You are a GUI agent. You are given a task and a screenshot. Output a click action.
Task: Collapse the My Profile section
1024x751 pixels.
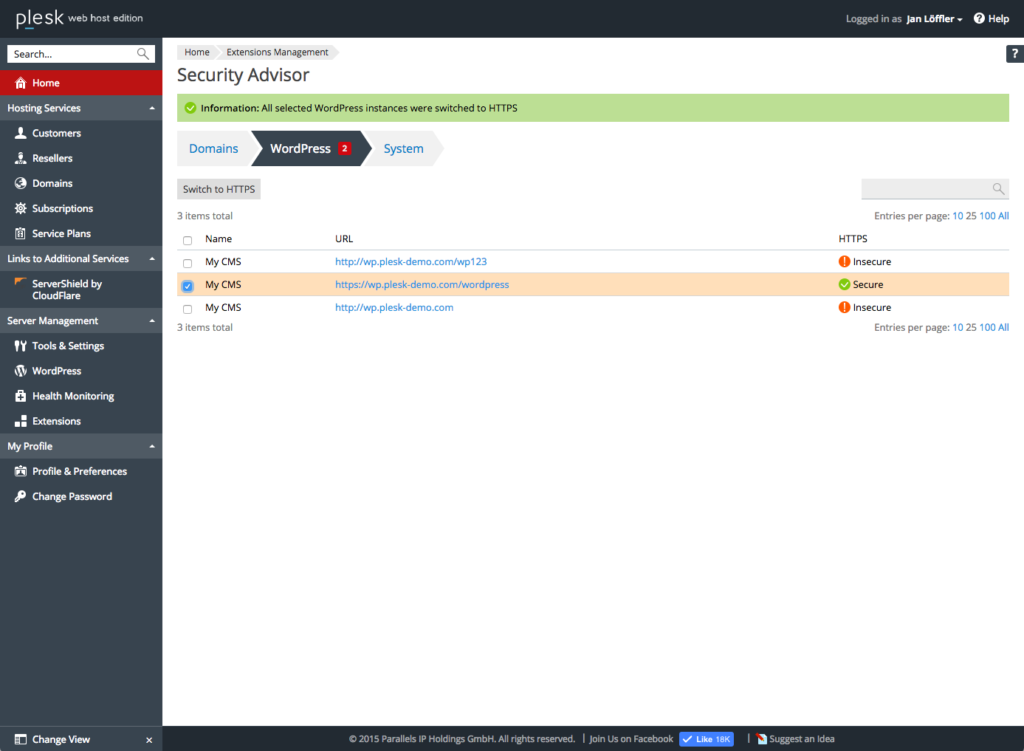[152, 447]
